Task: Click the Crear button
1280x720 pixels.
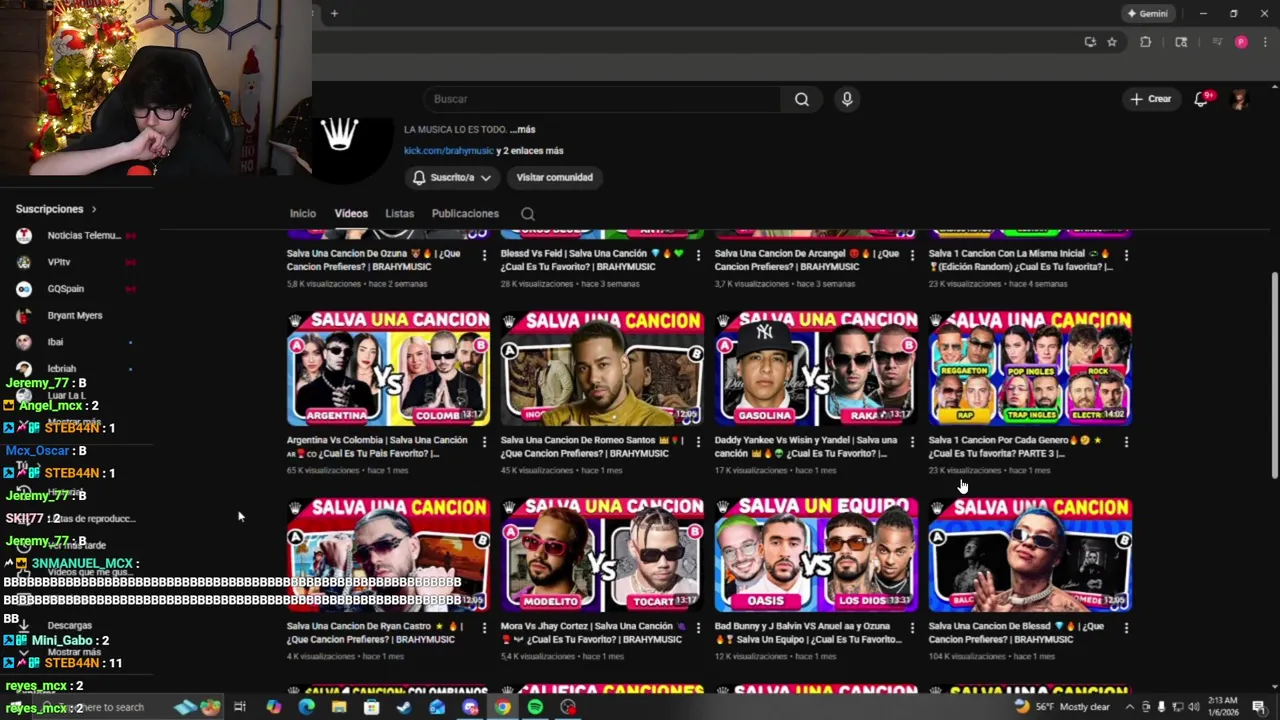Action: tap(1150, 99)
